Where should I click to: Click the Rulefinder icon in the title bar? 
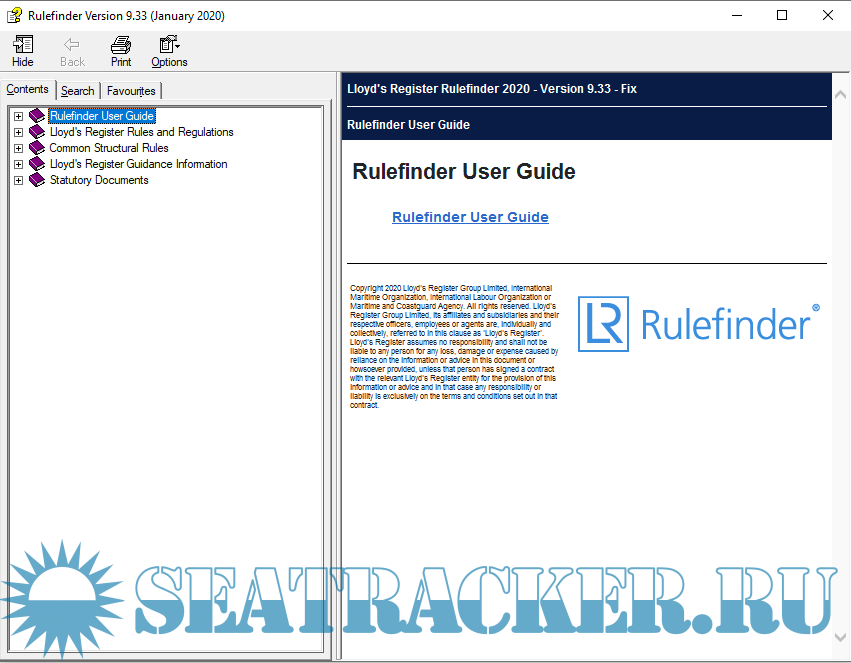pos(14,15)
